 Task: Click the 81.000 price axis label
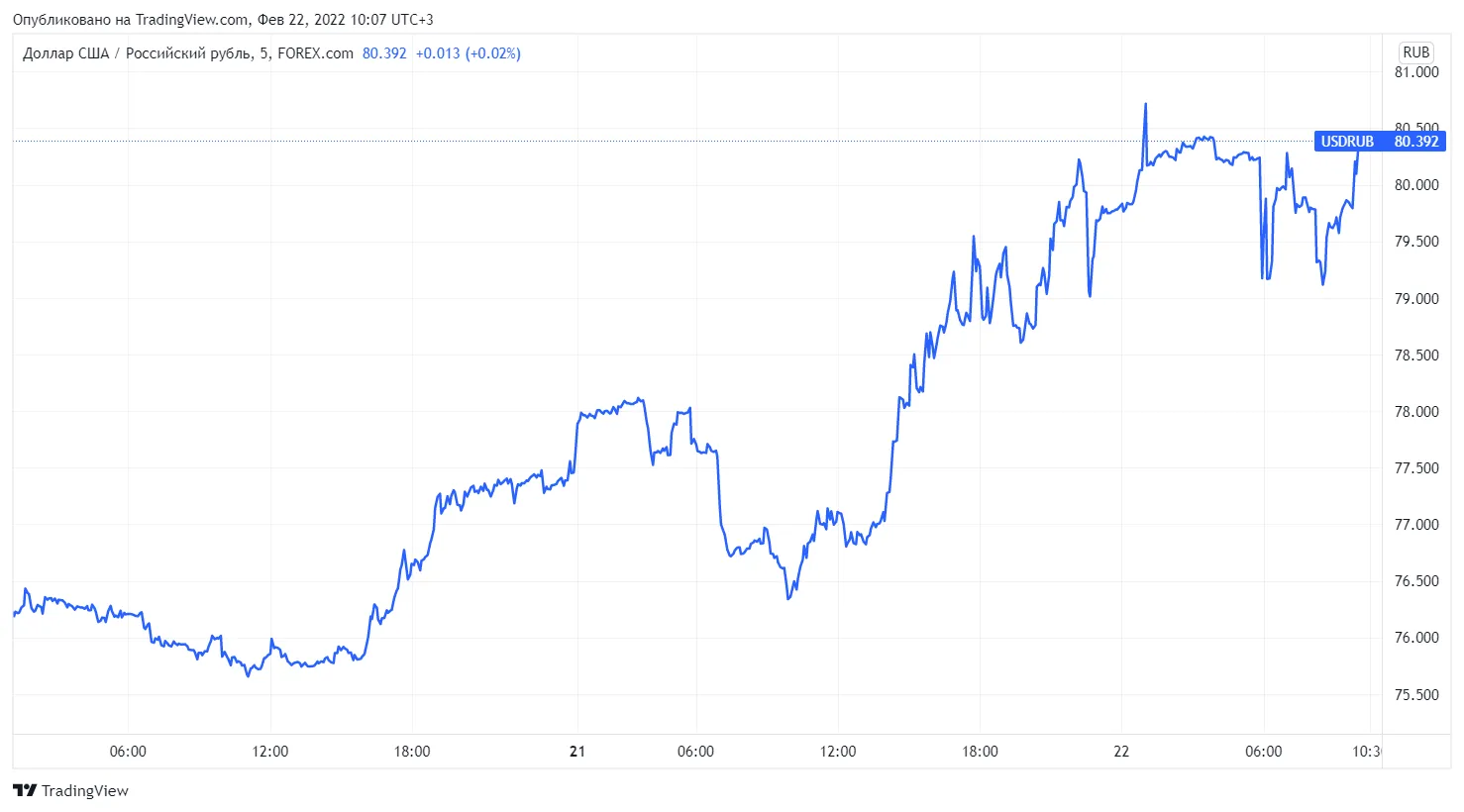click(1416, 72)
